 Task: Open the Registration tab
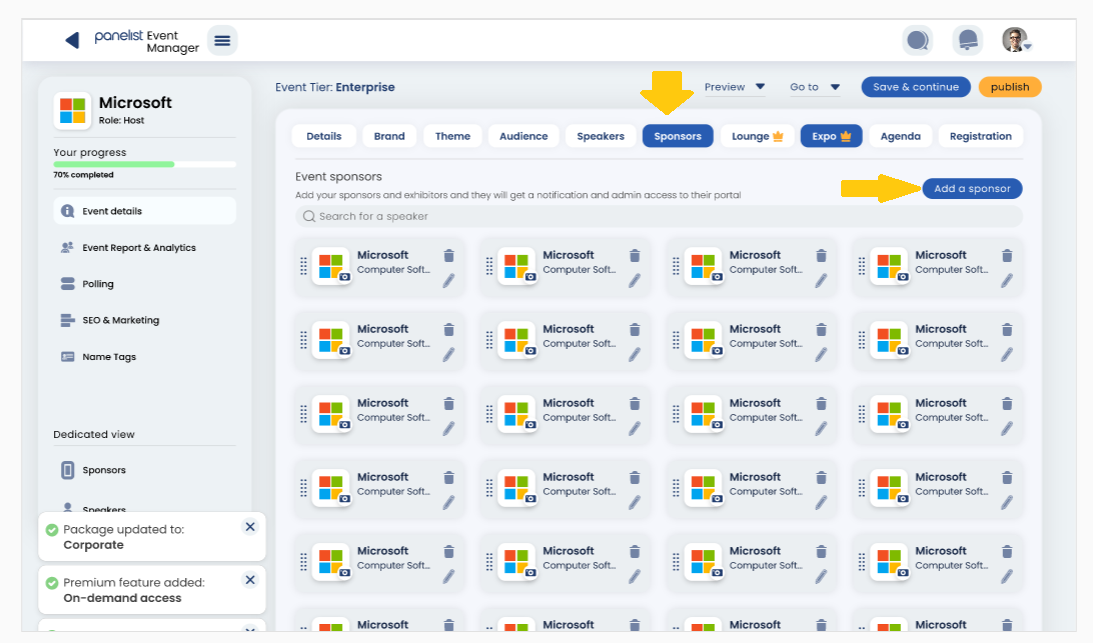click(981, 136)
